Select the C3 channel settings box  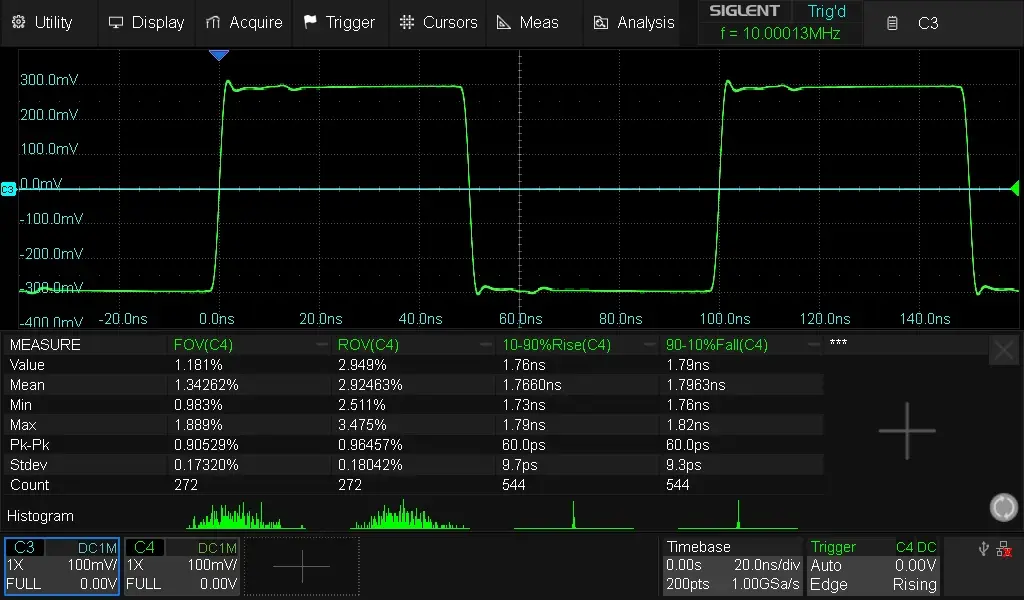coord(62,566)
